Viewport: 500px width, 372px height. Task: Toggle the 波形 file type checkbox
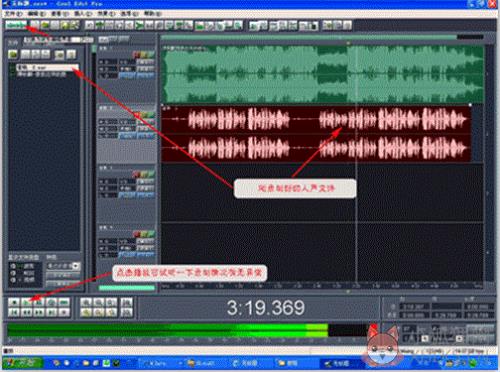click(x=13, y=266)
